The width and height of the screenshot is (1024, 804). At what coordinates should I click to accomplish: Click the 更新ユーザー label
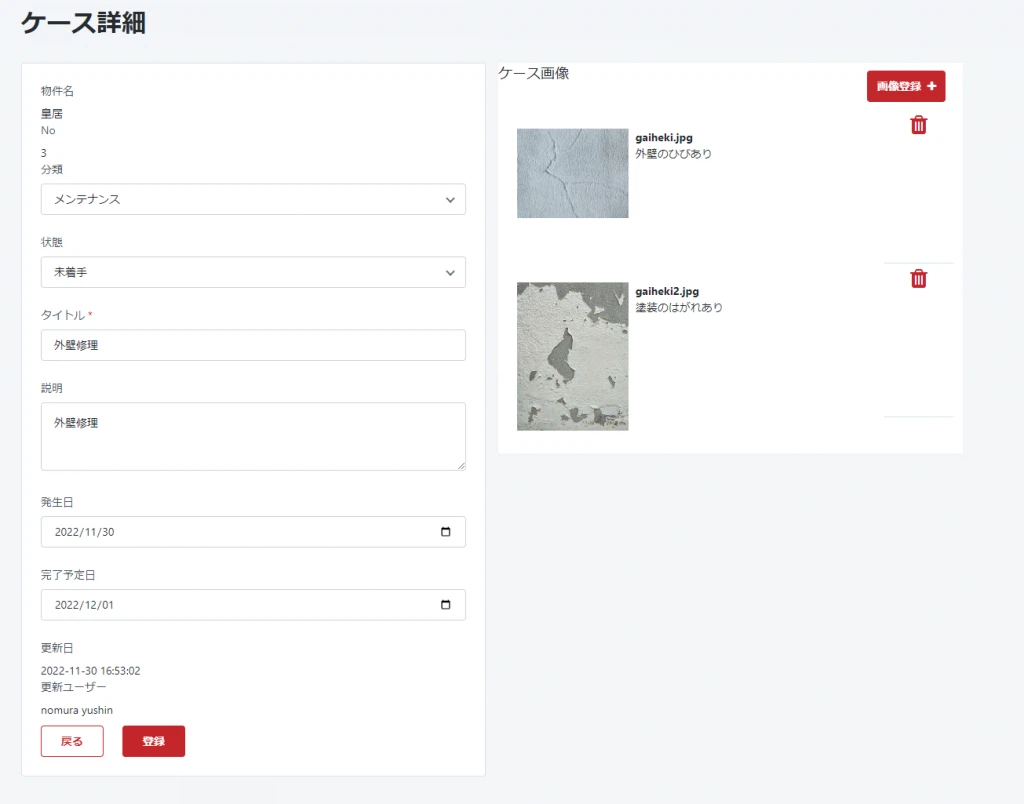click(73, 687)
